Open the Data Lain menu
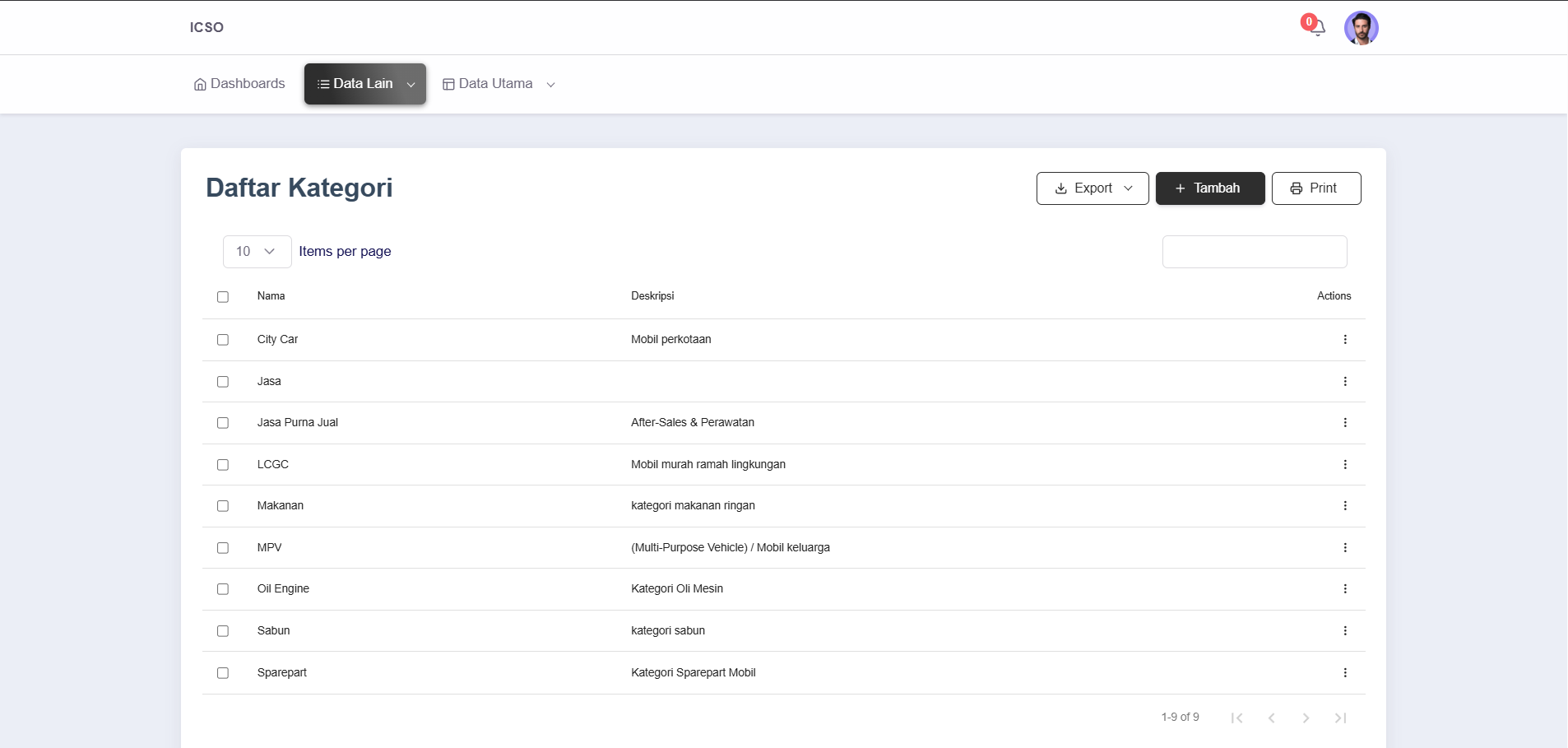1568x748 pixels. [365, 84]
